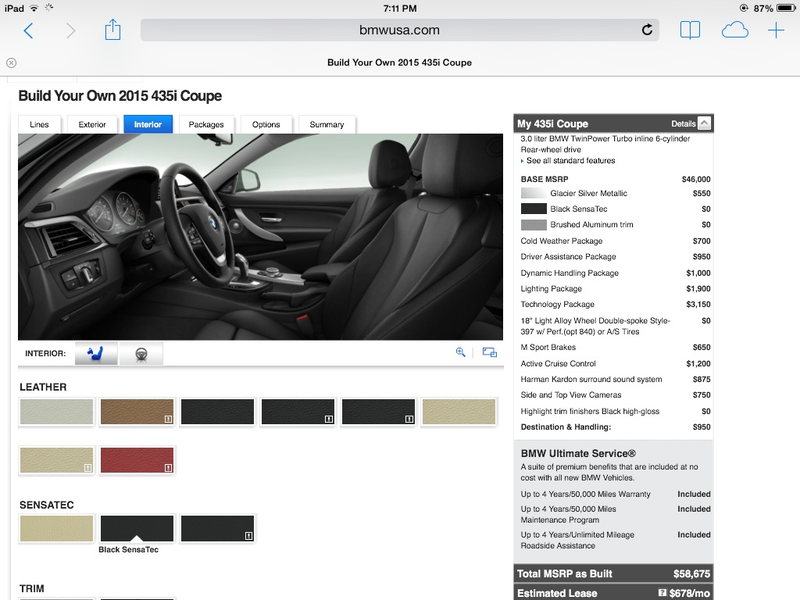800x600 pixels.
Task: Click the estimated lease help icon
Action: pos(662,593)
